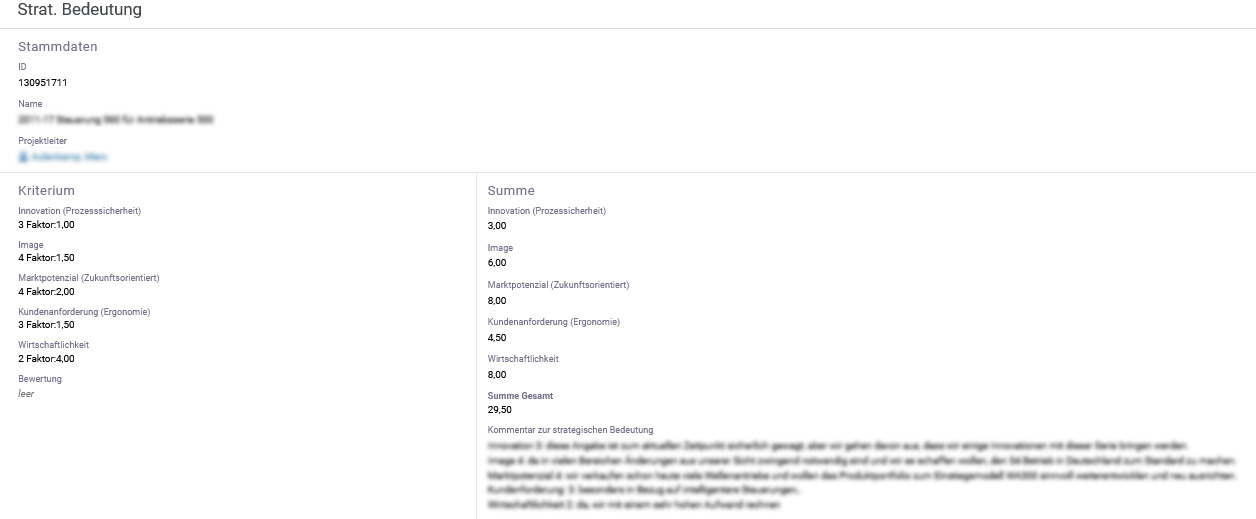The width and height of the screenshot is (1256, 519).
Task: Select the Innovation value 3 Faktor:1,00
Action: tap(46, 225)
